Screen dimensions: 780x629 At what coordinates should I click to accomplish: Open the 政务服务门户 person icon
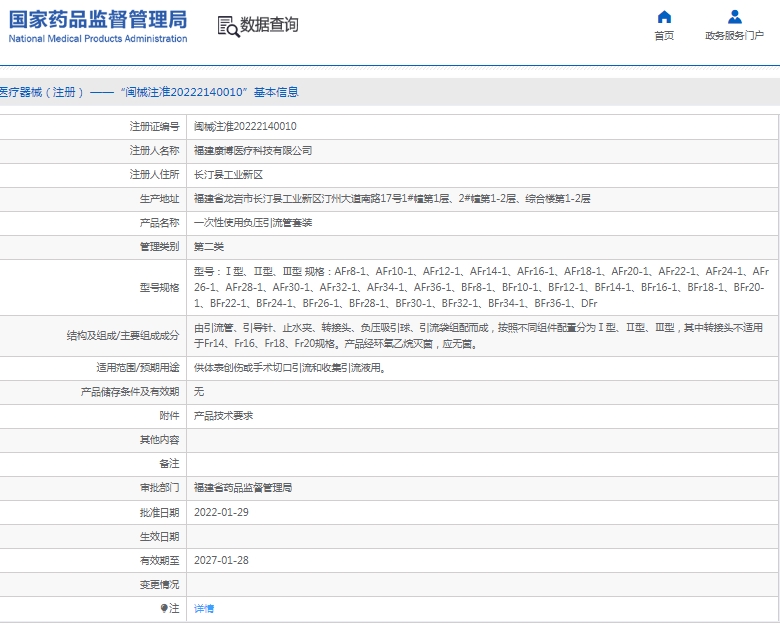coord(734,17)
